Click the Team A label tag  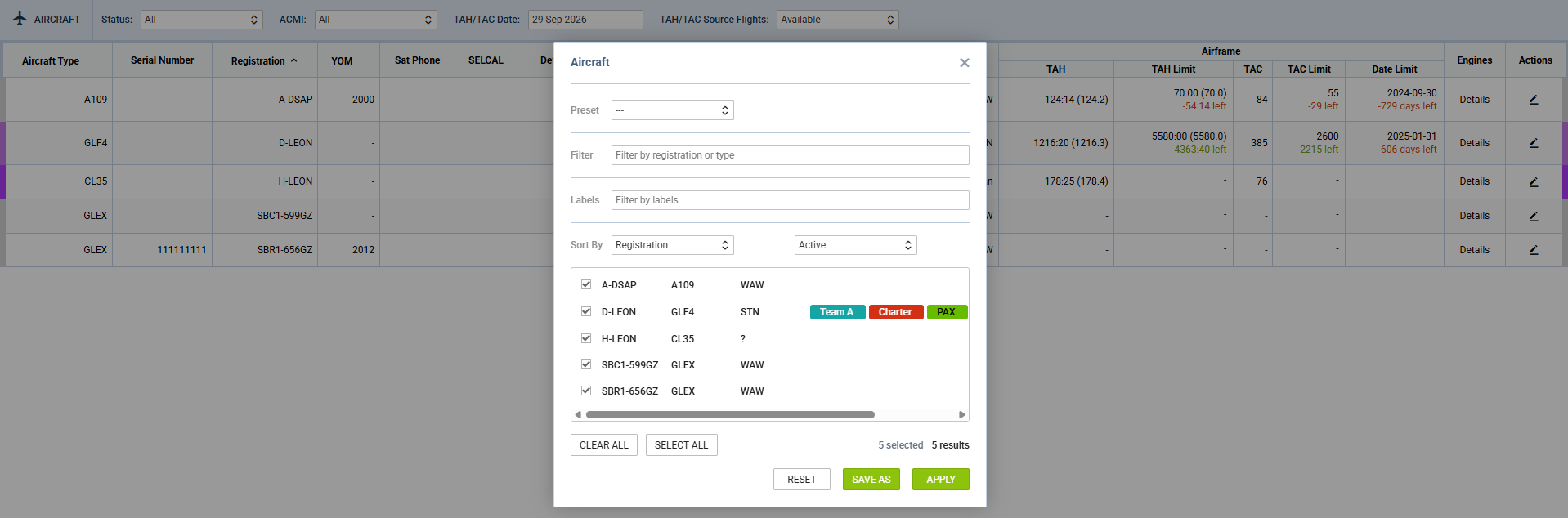(838, 312)
